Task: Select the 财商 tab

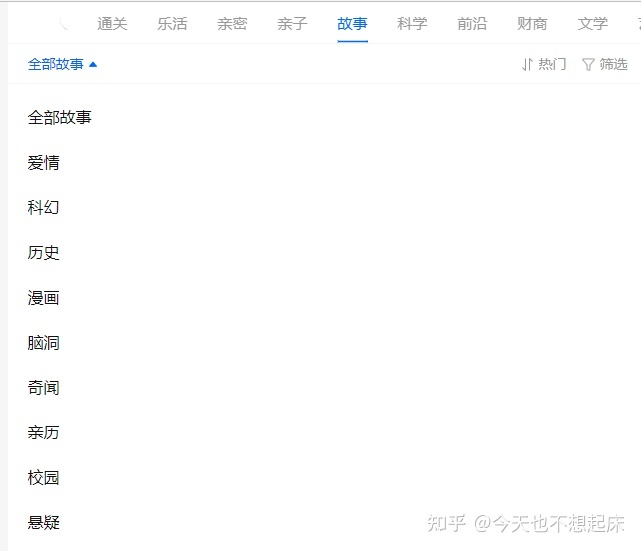Action: (532, 24)
